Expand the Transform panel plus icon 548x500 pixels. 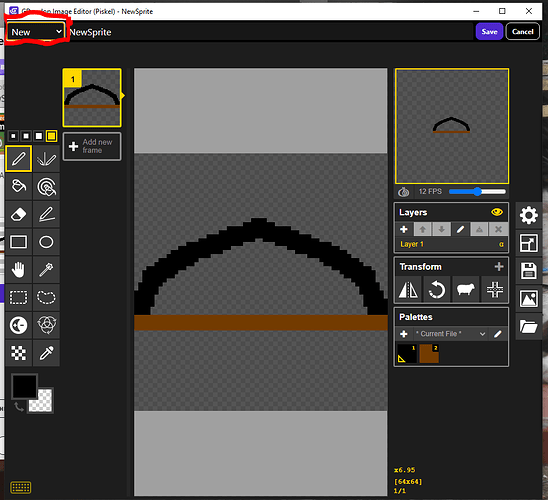(499, 267)
